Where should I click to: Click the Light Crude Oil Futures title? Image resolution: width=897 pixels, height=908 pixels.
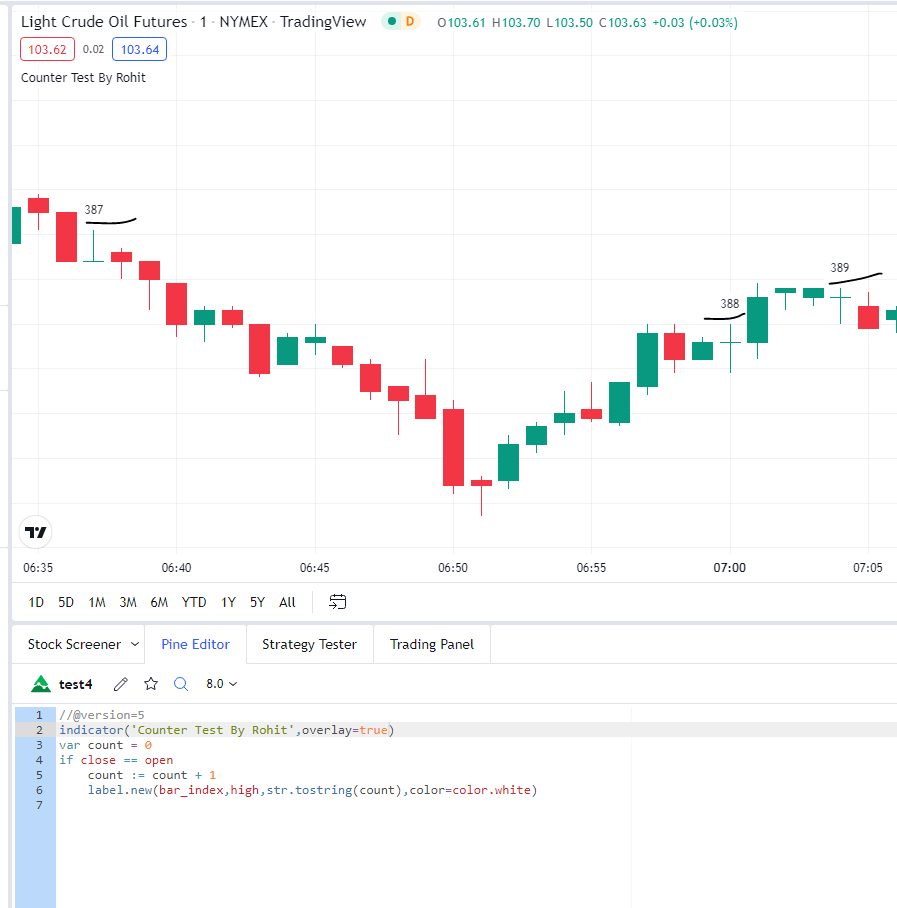click(104, 22)
